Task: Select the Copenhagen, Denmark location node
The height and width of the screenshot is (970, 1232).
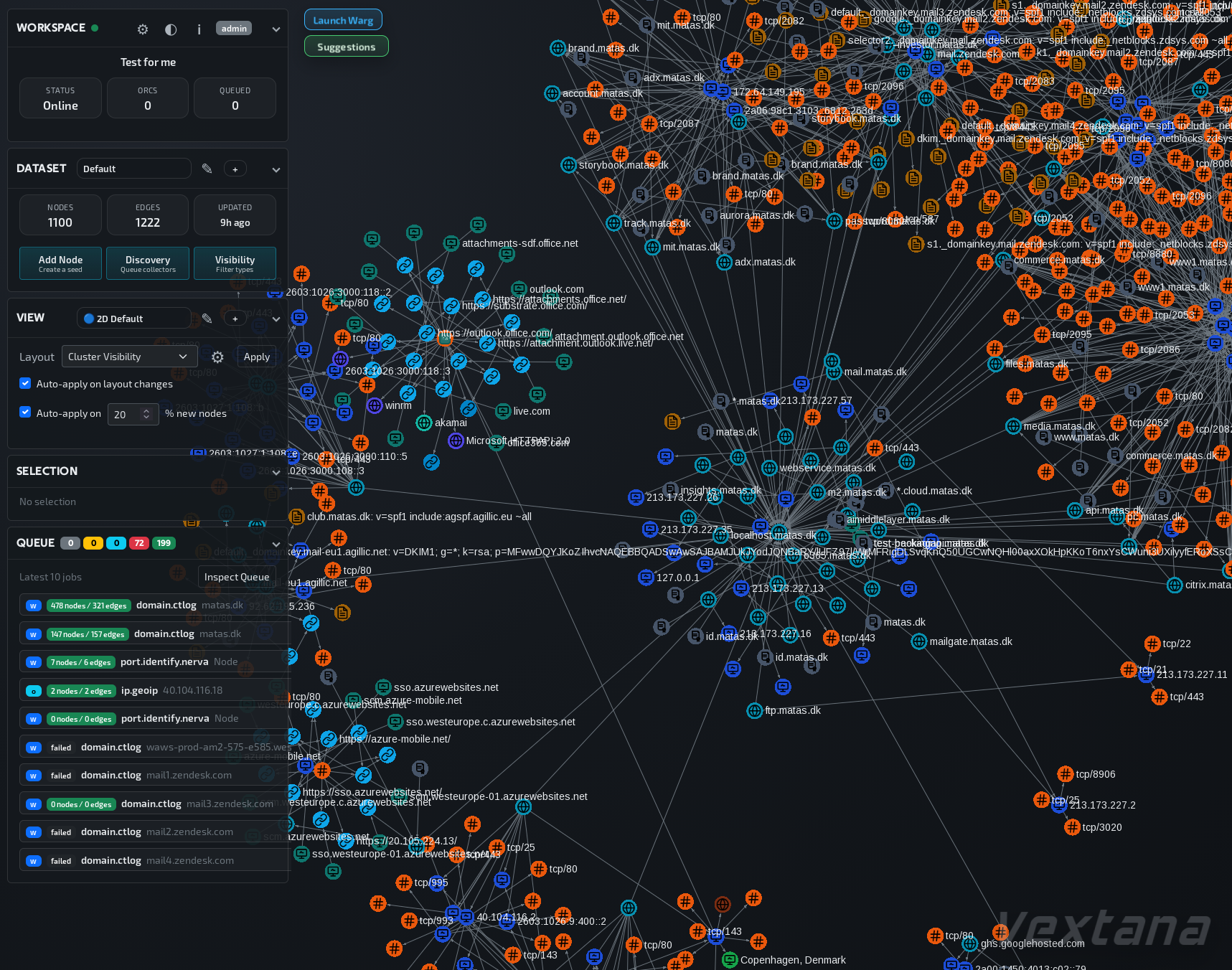Action: click(730, 959)
